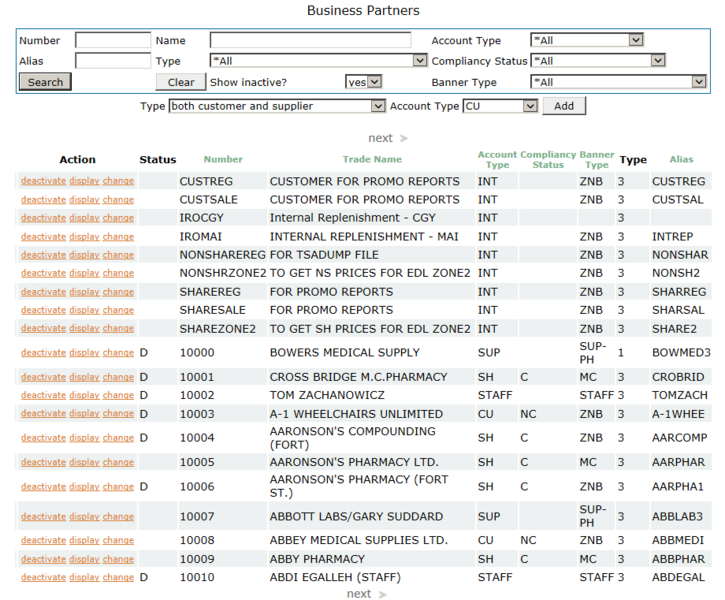Deactivate the CUSTSALE partner
The image size is (725, 600).
[43, 200]
